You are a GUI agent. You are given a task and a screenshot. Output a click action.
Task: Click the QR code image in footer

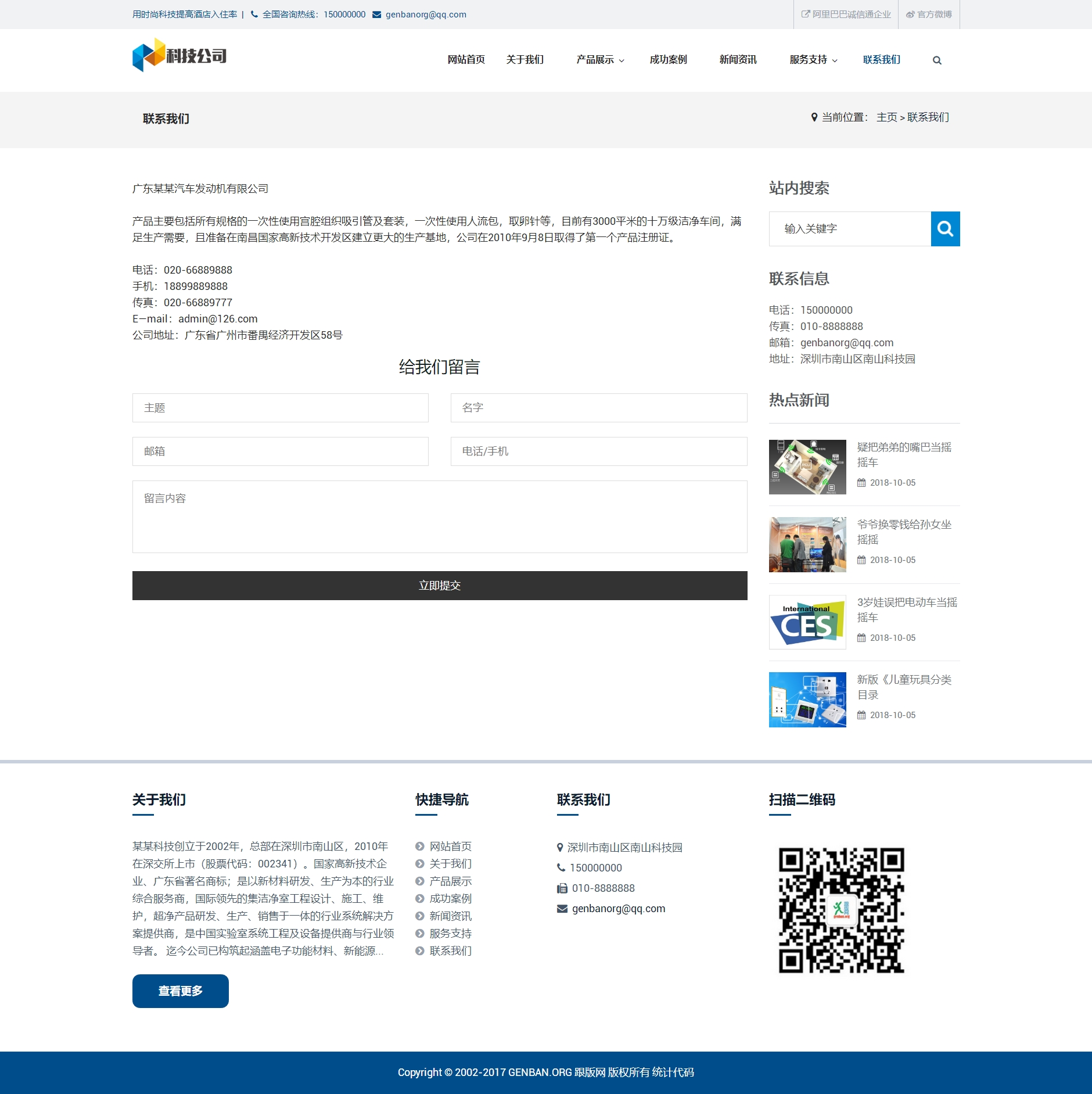pos(841,910)
